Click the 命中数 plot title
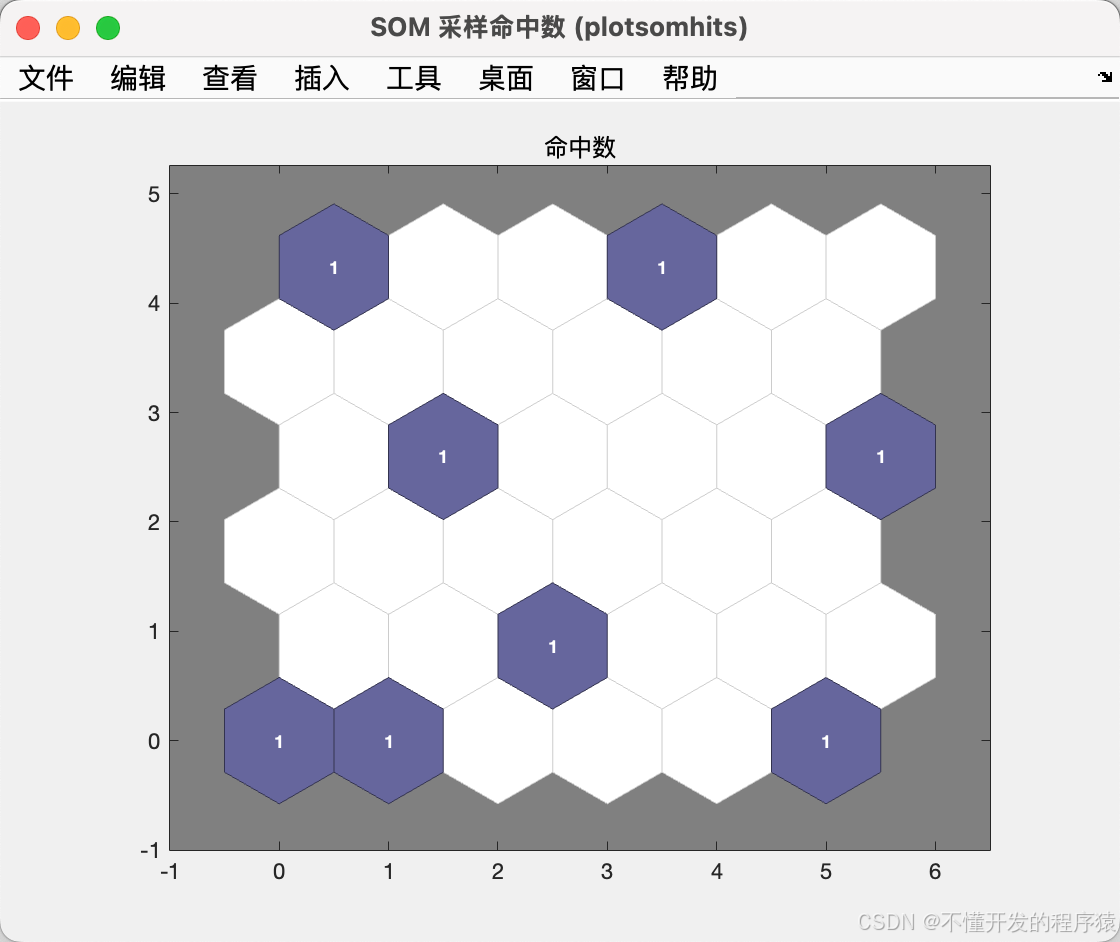The height and width of the screenshot is (942, 1120). click(578, 147)
